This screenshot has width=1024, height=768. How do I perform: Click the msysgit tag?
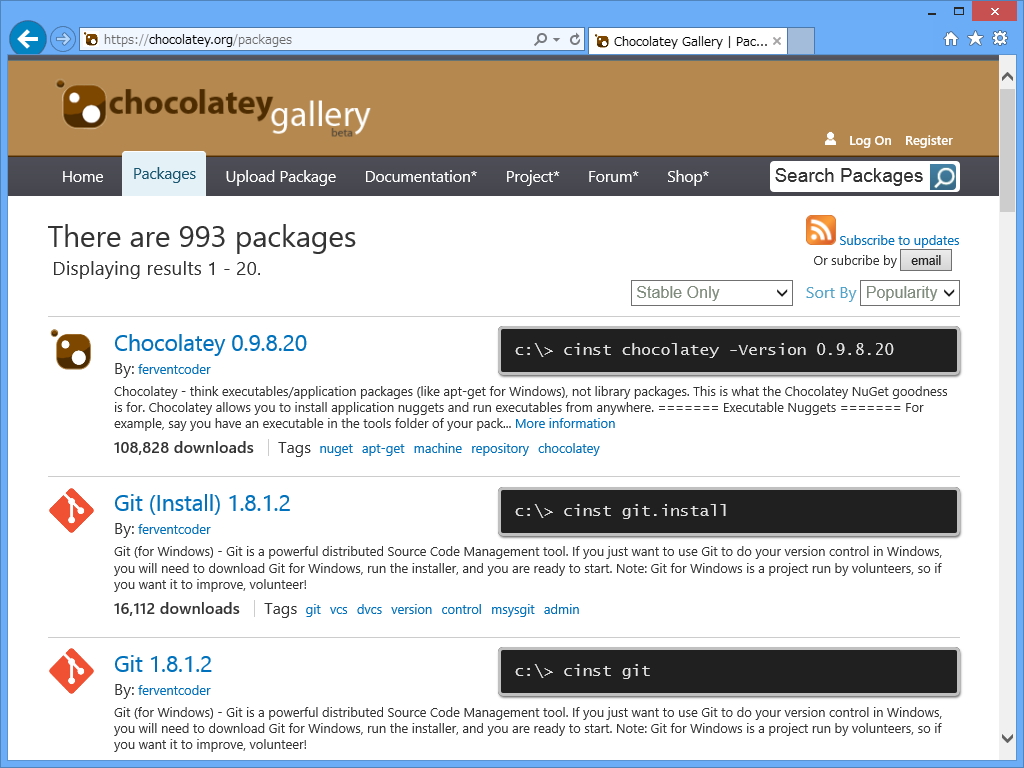(513, 609)
